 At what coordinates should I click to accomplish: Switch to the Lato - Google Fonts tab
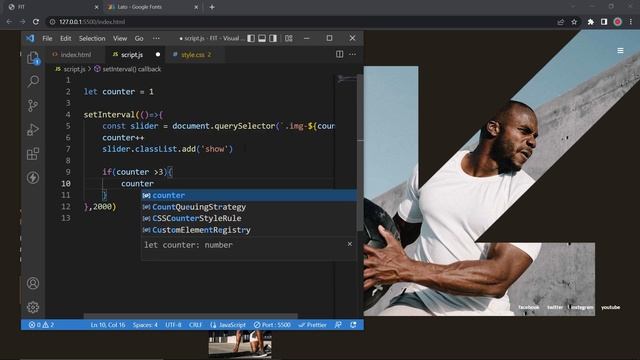tap(153, 7)
